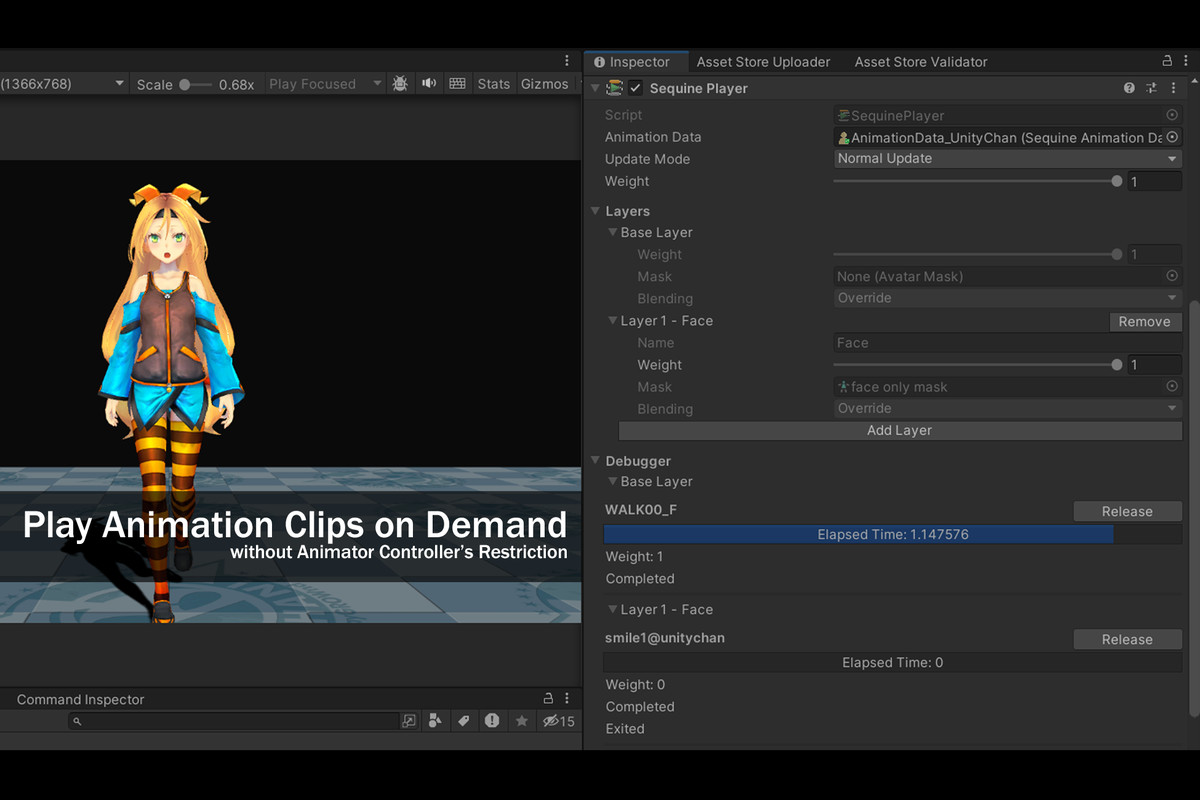Release the WALK00_F animation clip

(x=1127, y=511)
